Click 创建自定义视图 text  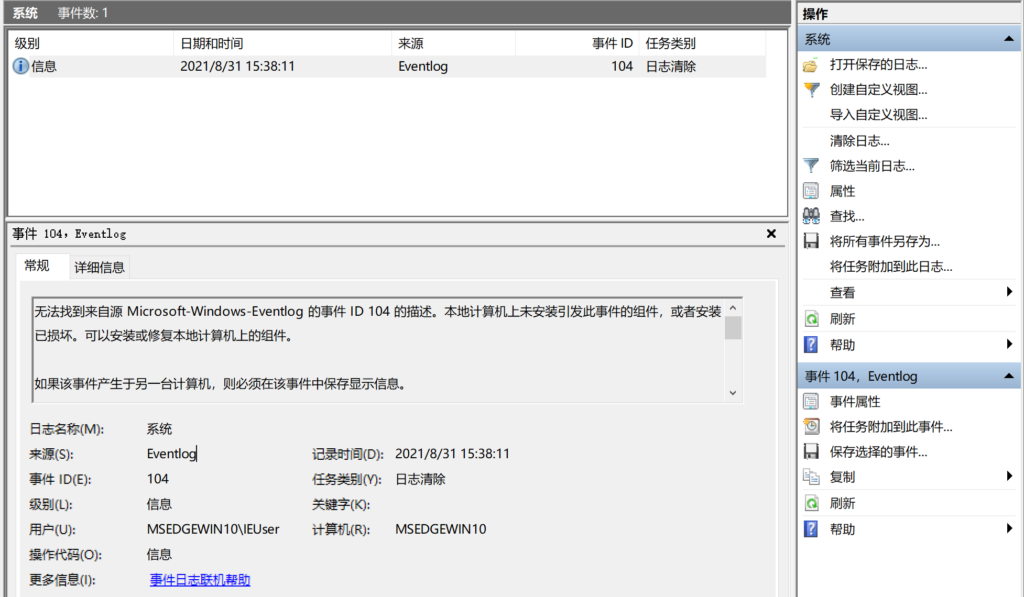click(x=878, y=89)
